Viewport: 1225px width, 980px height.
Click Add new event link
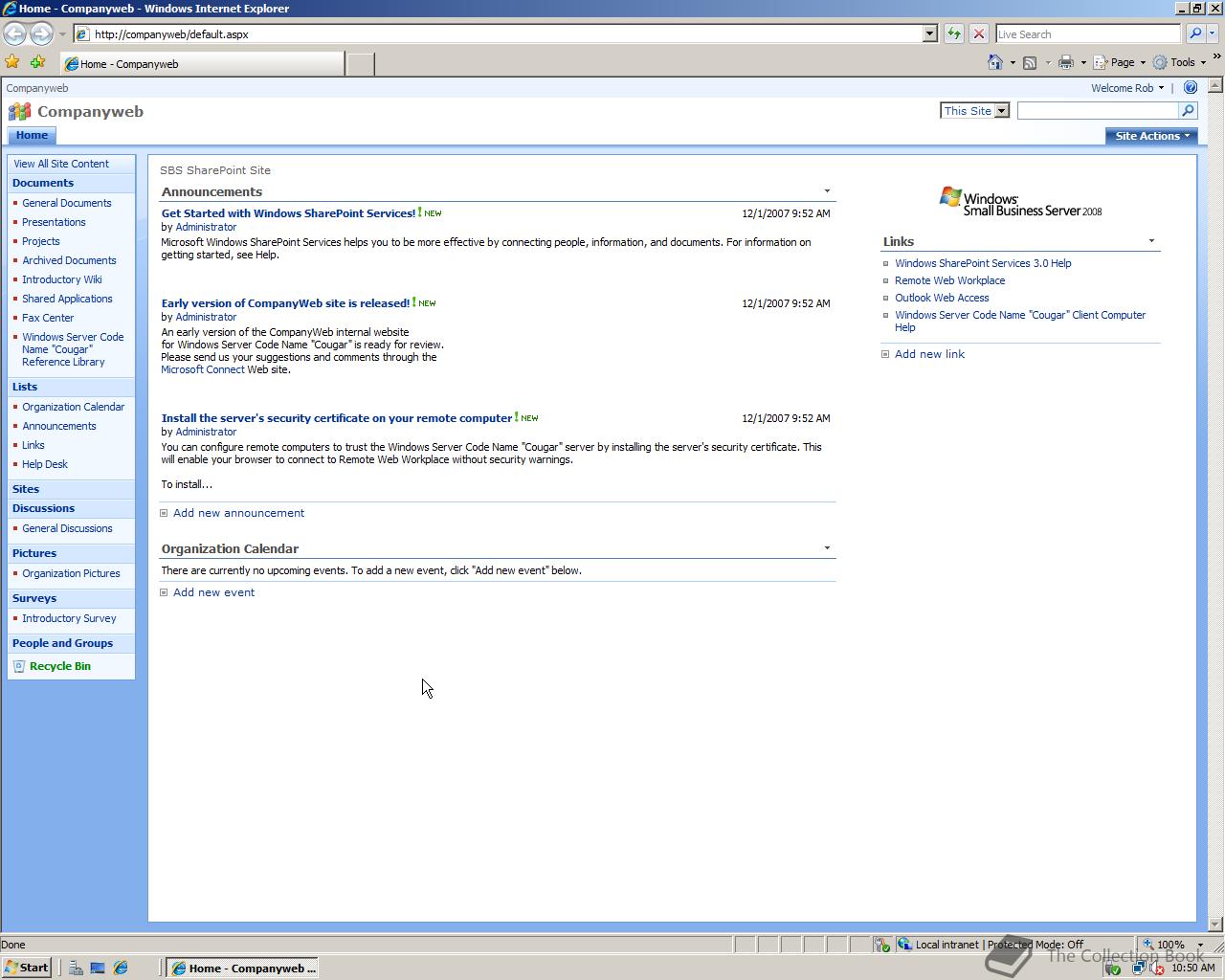(x=213, y=592)
